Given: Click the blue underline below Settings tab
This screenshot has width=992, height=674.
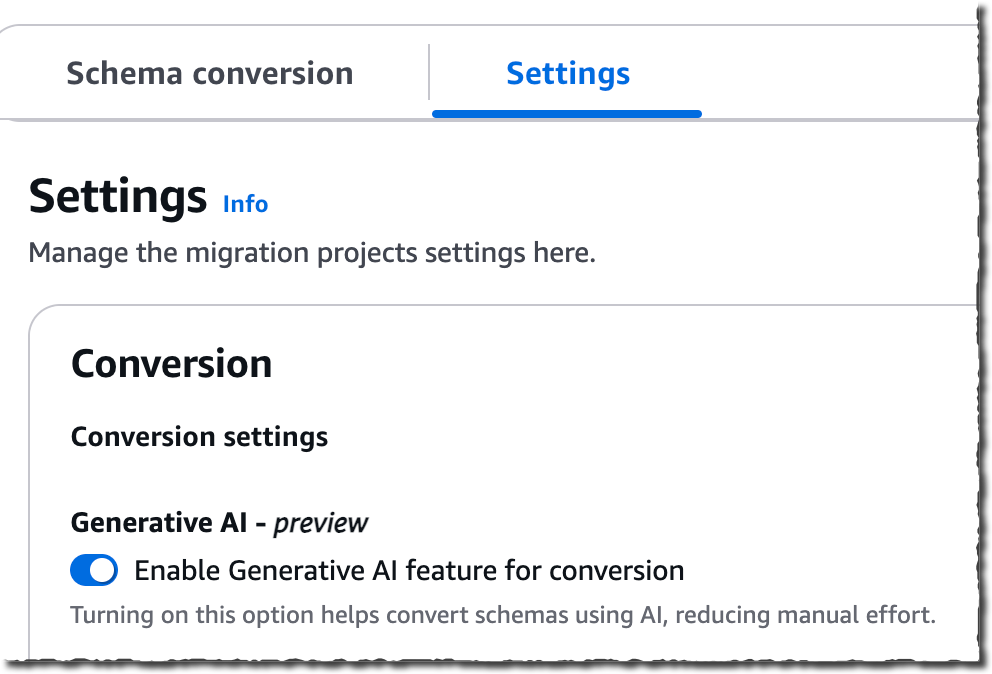Looking at the screenshot, I should tap(566, 113).
